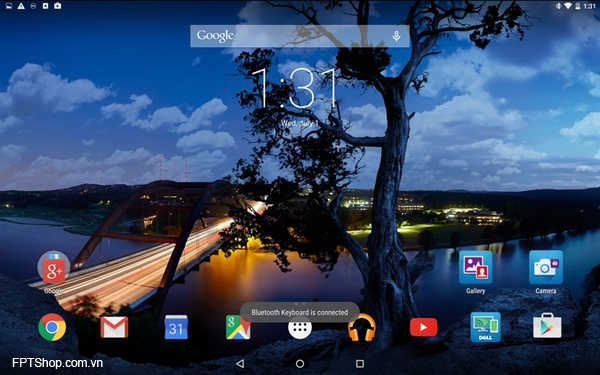Open the app drawer button
The height and width of the screenshot is (375, 600).
point(300,329)
